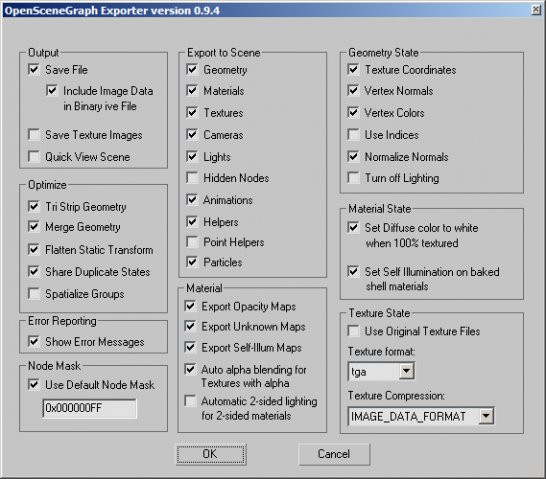
Task: Enable Point Helpers export
Action: tap(192, 242)
